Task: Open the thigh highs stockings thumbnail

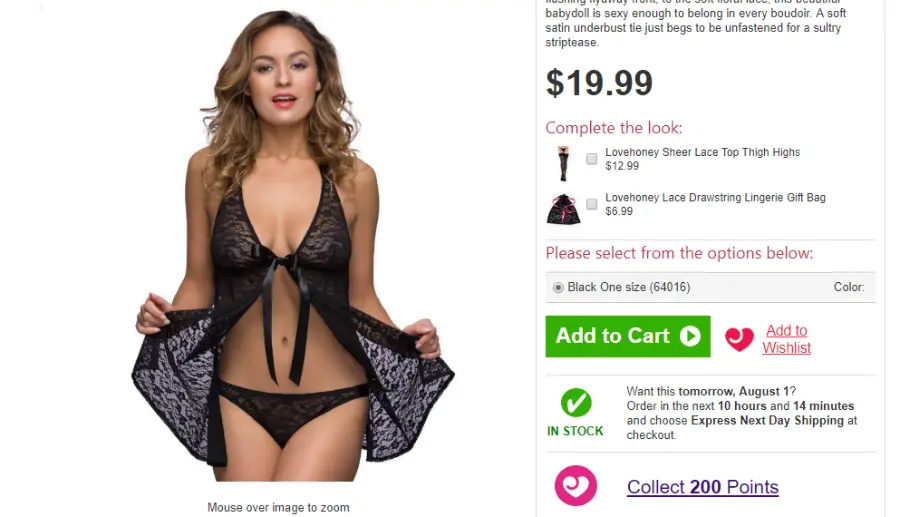Action: (x=564, y=164)
